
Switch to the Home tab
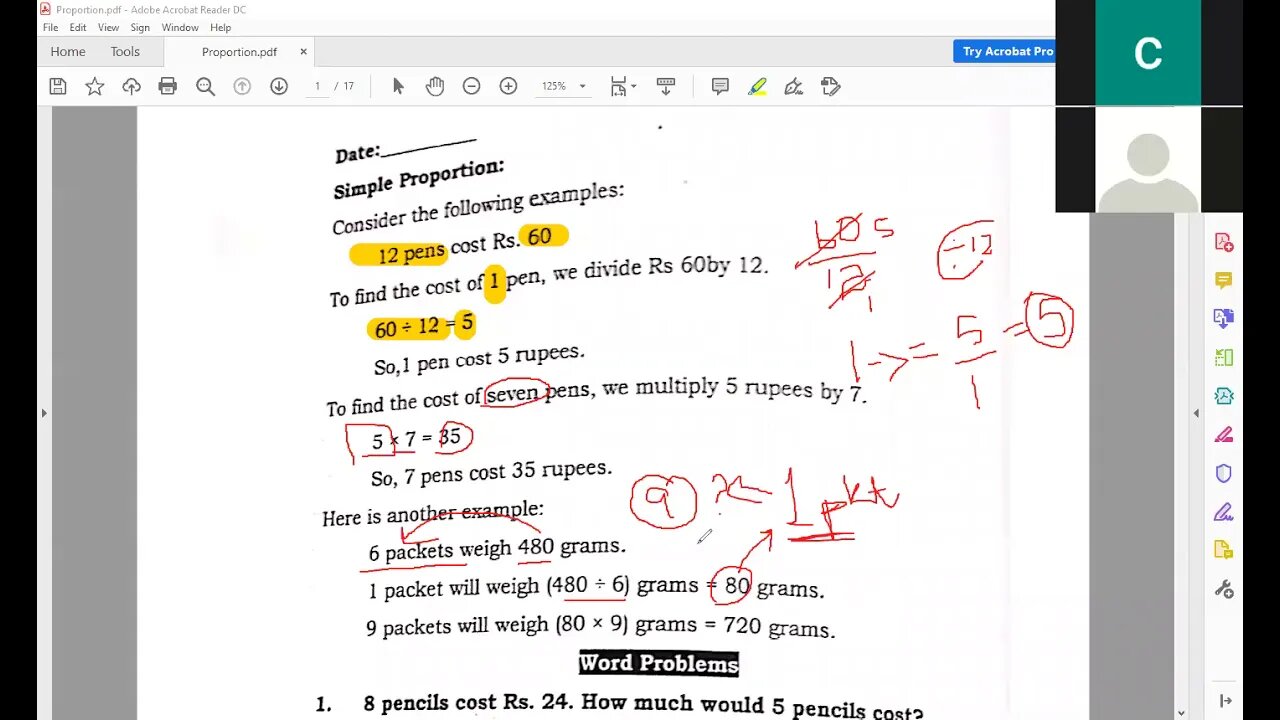pos(68,52)
